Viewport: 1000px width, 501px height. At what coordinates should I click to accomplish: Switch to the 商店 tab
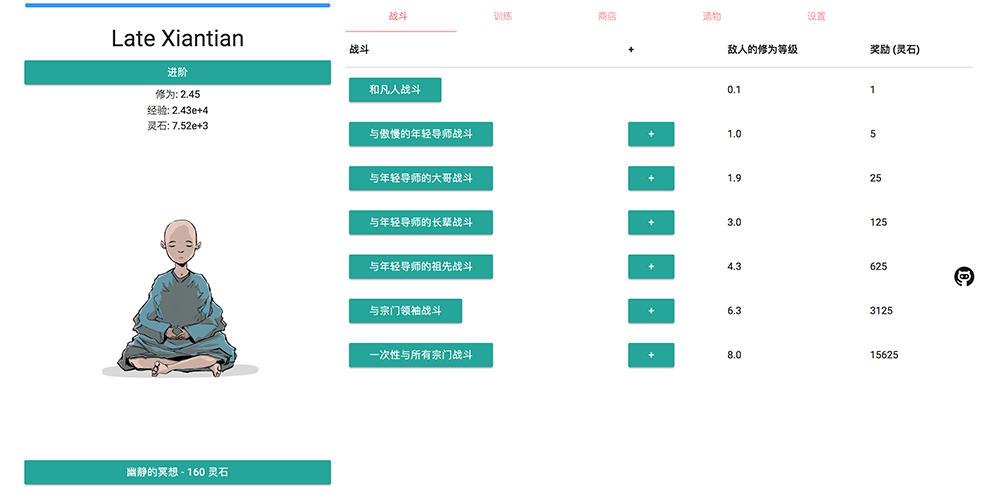click(607, 16)
